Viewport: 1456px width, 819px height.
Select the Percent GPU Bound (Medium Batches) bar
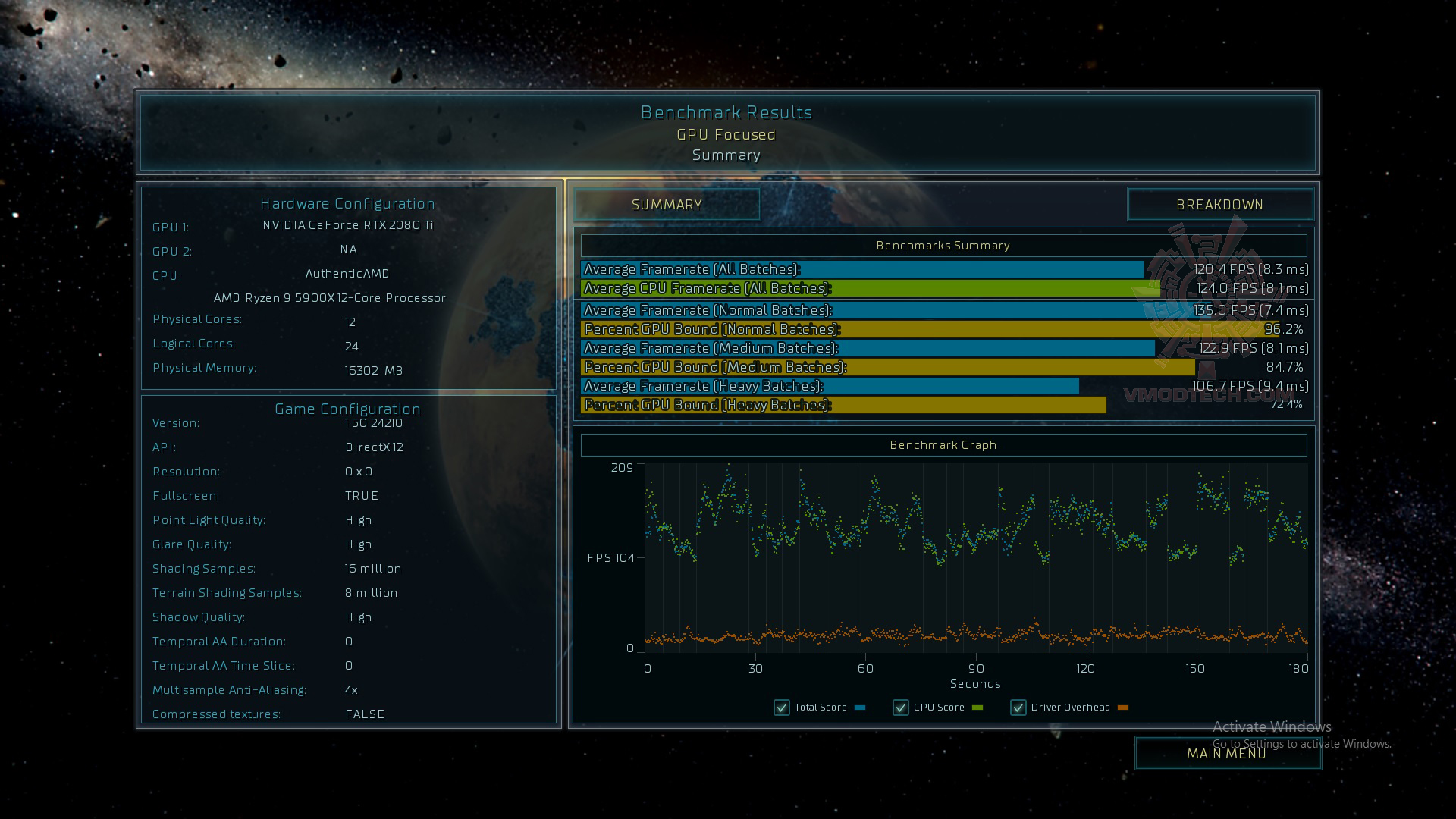(887, 367)
